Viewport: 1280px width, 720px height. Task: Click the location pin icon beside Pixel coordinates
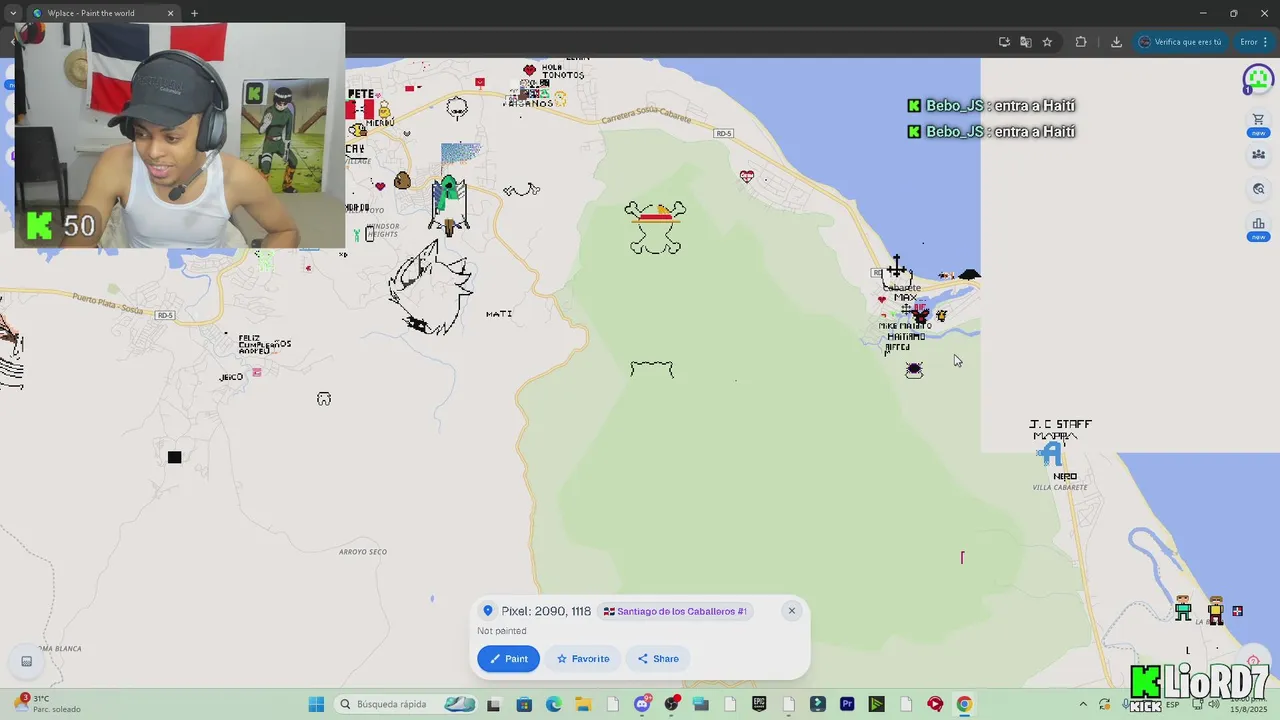(x=488, y=611)
